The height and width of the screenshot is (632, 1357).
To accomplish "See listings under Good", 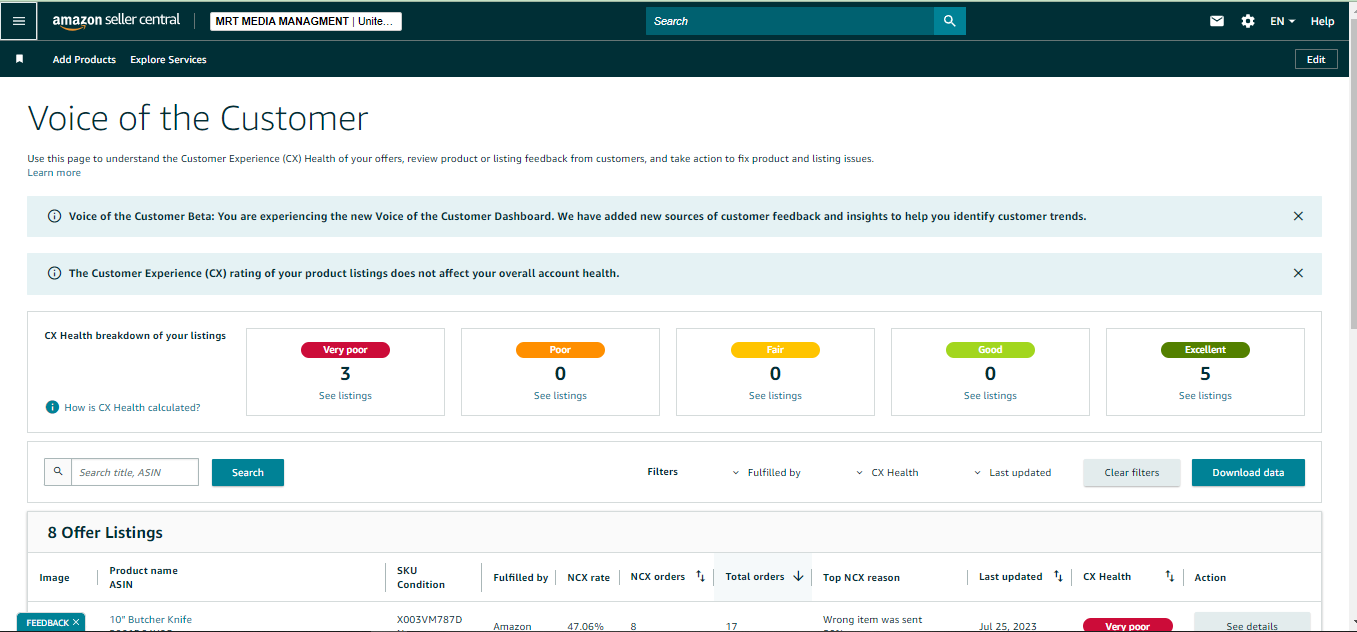I will coord(990,396).
